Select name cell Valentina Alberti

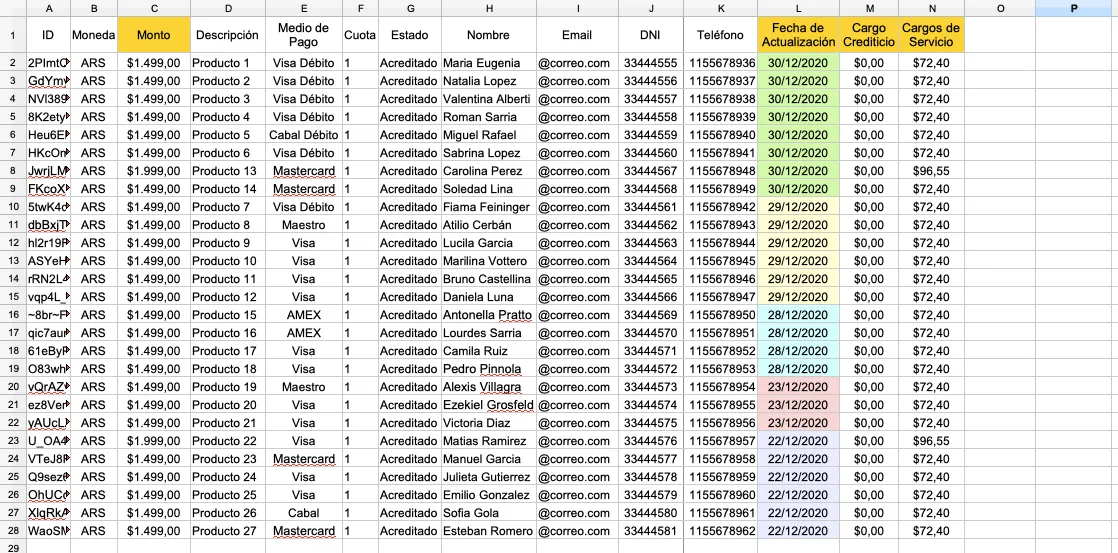488,99
